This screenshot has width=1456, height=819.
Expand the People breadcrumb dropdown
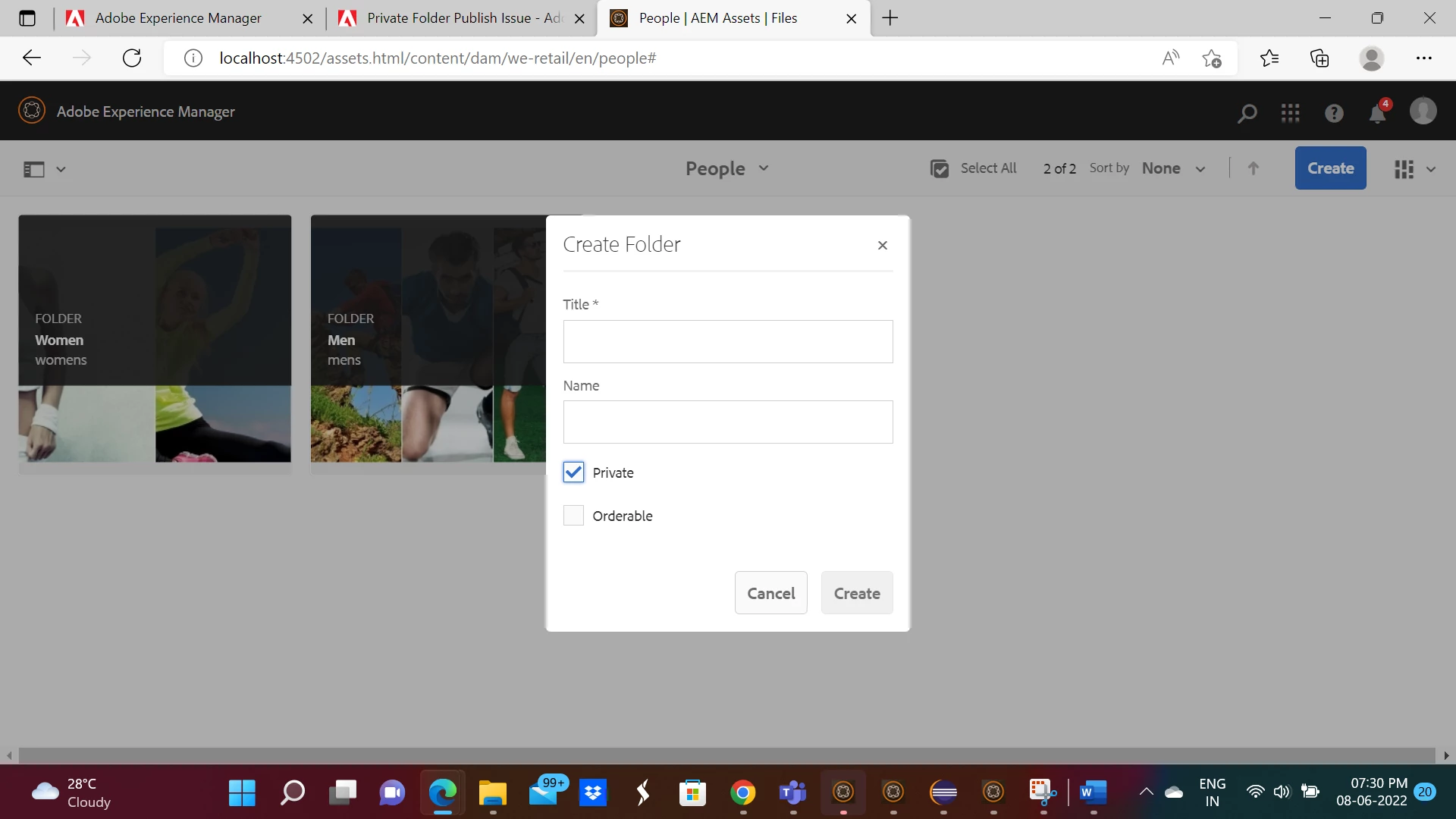pos(726,168)
